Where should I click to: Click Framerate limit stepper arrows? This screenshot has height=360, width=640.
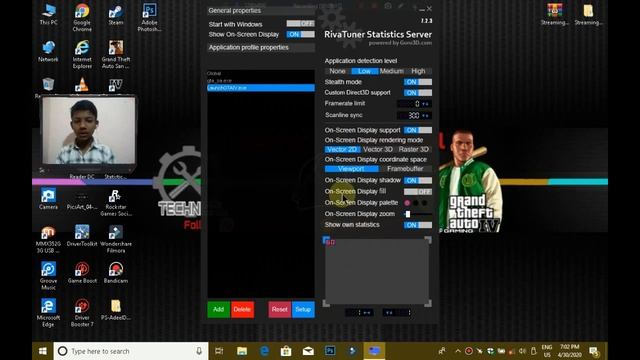pos(426,104)
